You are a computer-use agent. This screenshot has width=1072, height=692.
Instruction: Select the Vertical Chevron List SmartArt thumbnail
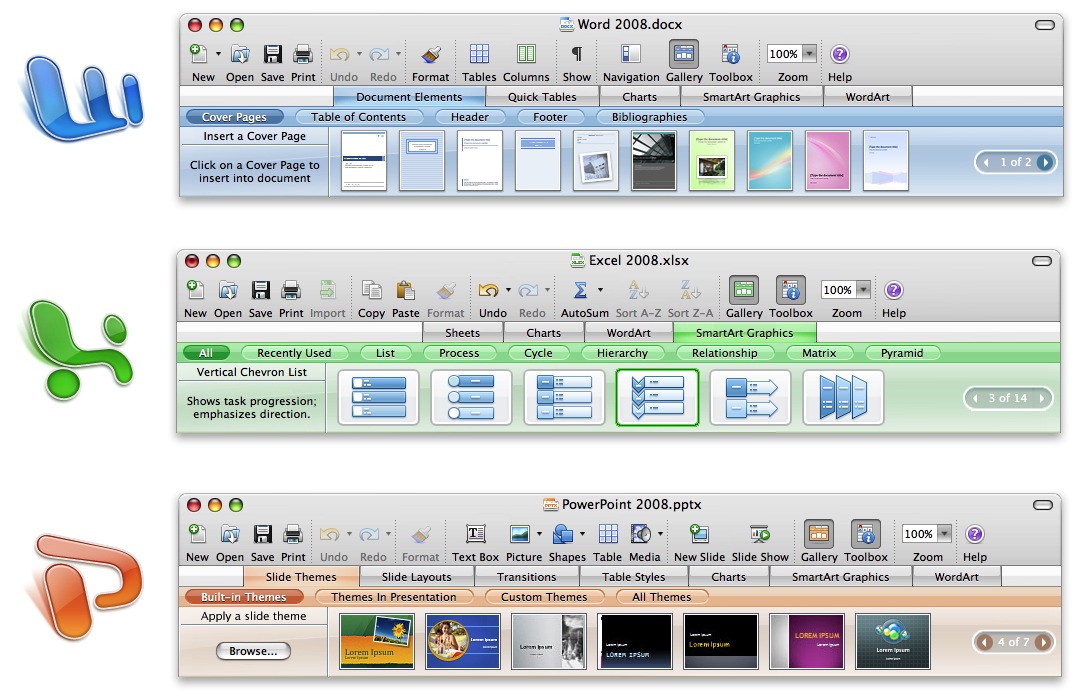coord(657,397)
